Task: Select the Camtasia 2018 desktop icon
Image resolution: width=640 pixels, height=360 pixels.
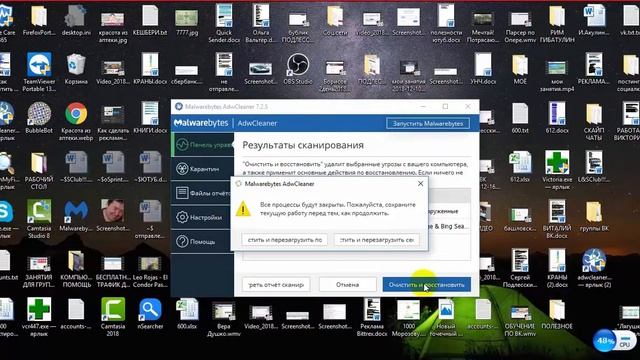Action: pos(113,318)
